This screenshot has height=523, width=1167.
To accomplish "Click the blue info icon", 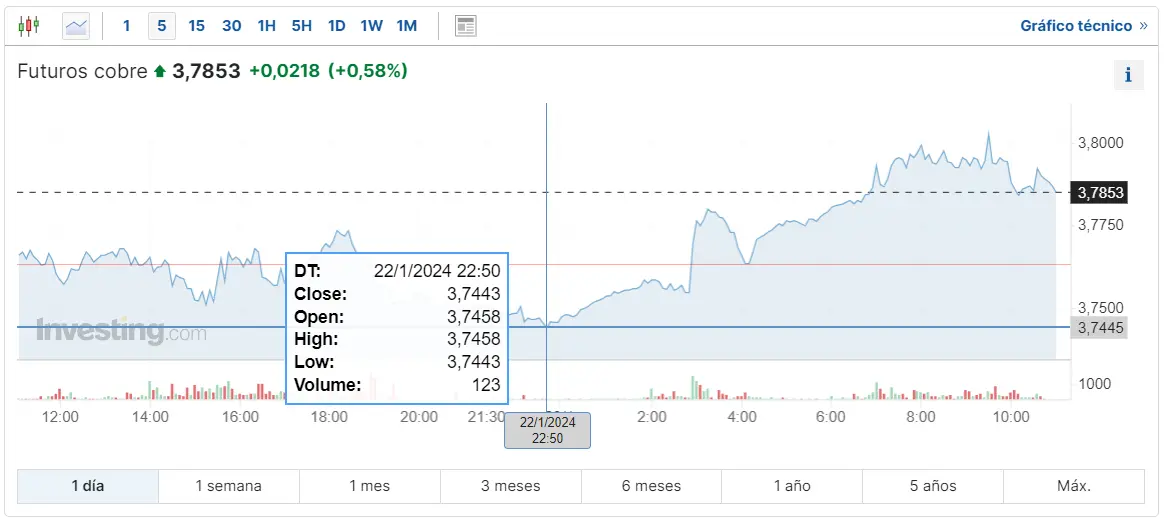I will tap(1128, 75).
